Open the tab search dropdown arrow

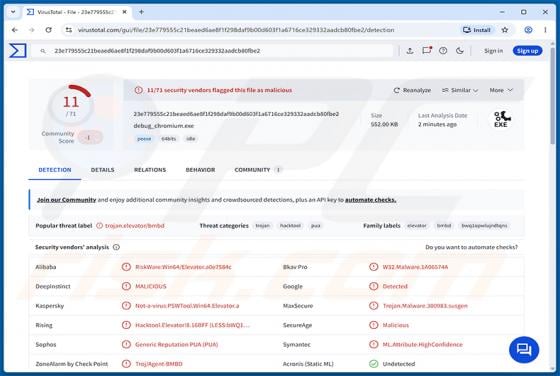point(13,12)
